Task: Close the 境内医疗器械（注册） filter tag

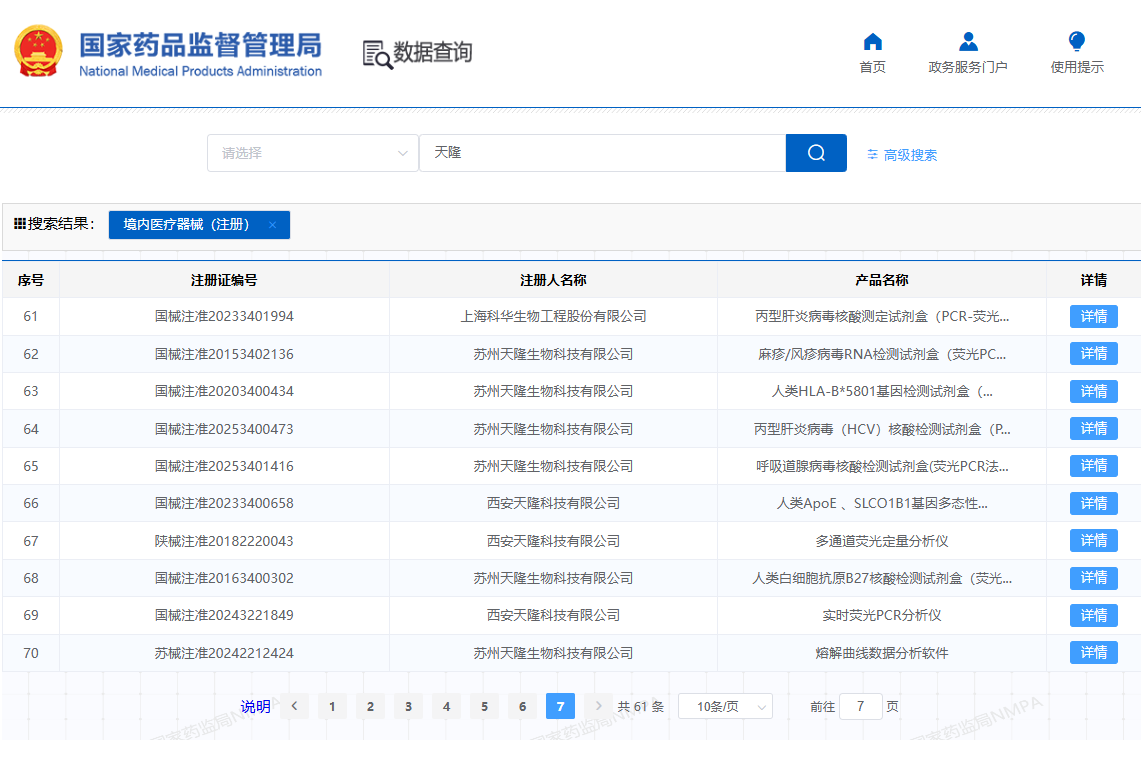Action: [x=272, y=225]
